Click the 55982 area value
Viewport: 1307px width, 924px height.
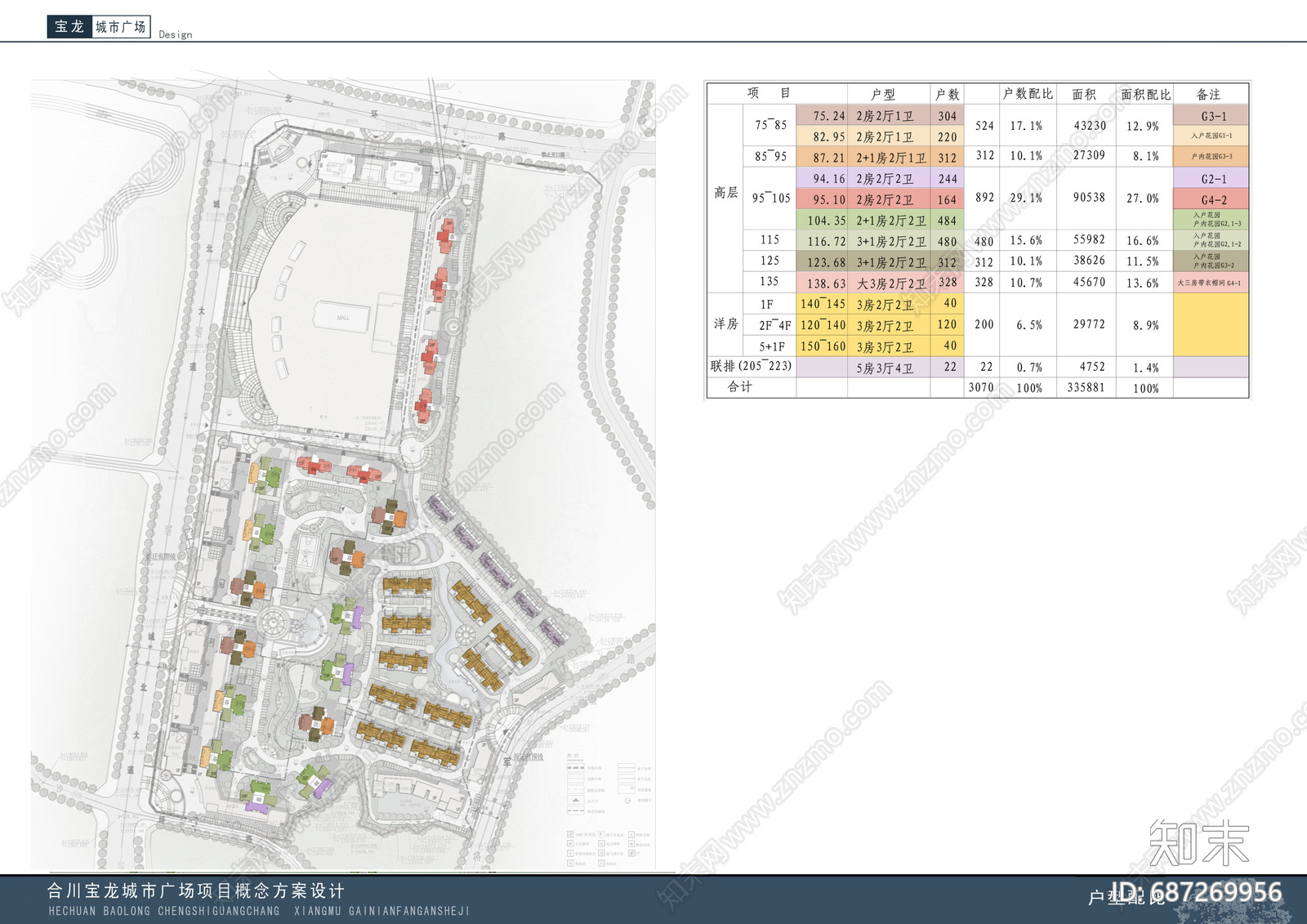[x=1089, y=239]
